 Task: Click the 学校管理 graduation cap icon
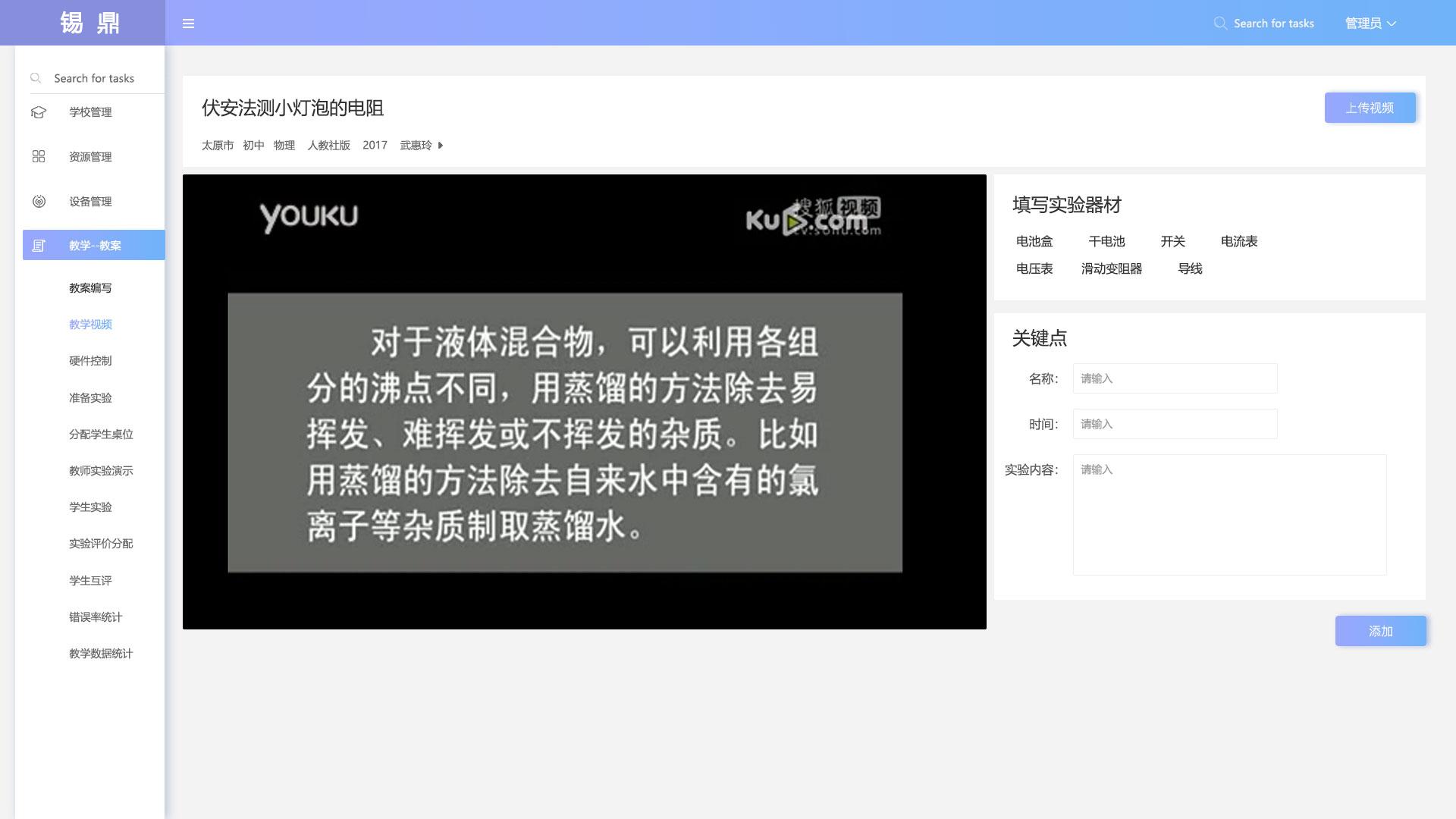[x=39, y=112]
